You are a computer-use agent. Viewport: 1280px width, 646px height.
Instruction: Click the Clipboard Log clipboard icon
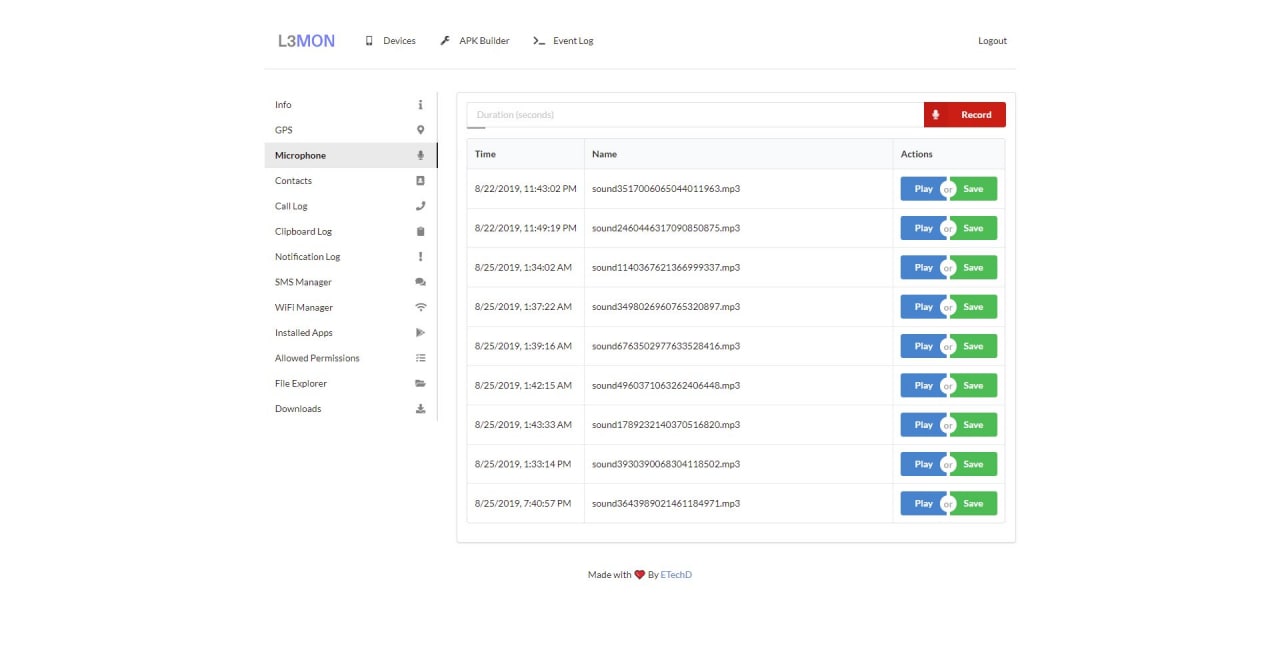coord(420,232)
